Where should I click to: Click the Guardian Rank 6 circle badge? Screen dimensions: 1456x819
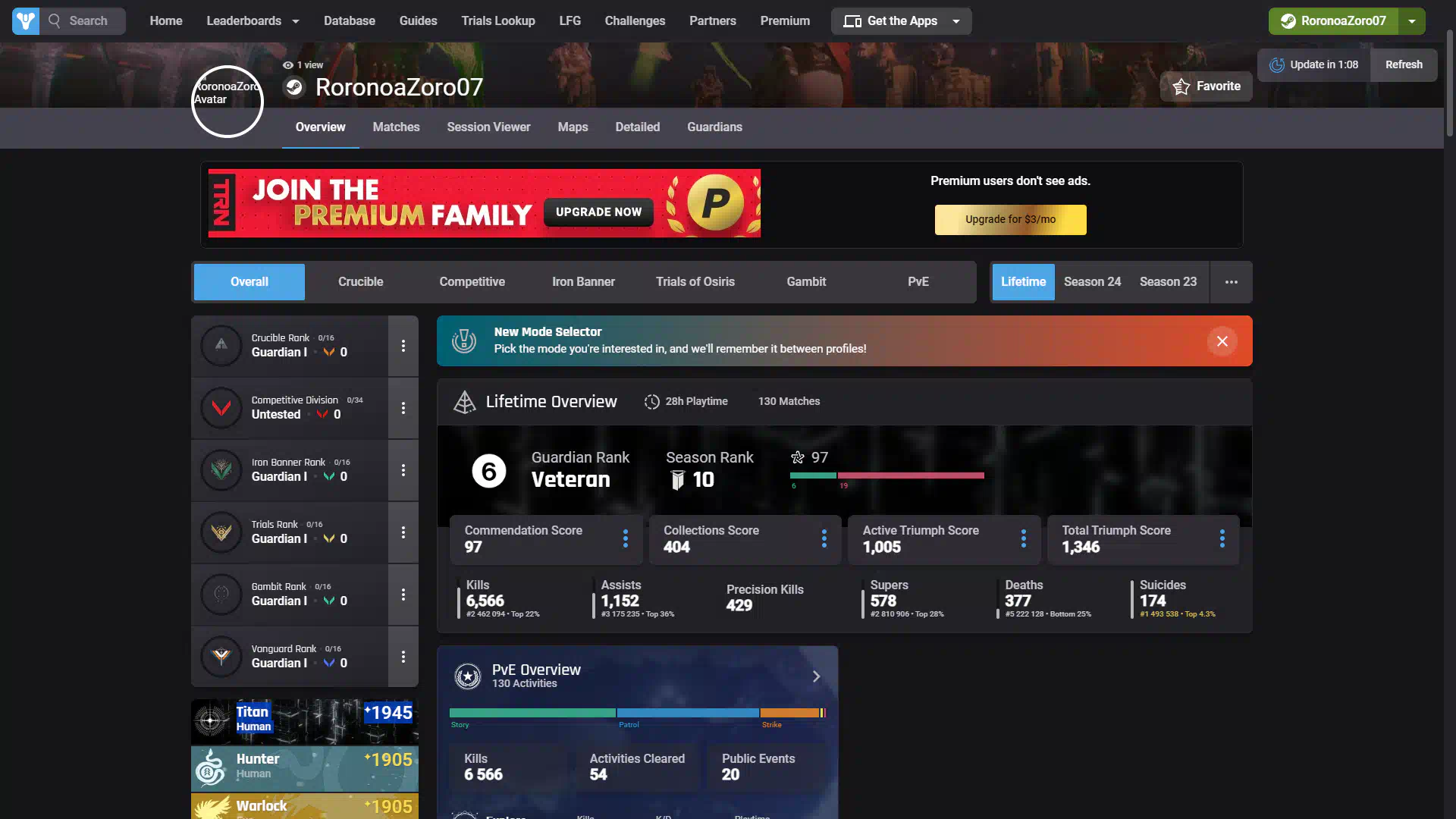tap(489, 471)
